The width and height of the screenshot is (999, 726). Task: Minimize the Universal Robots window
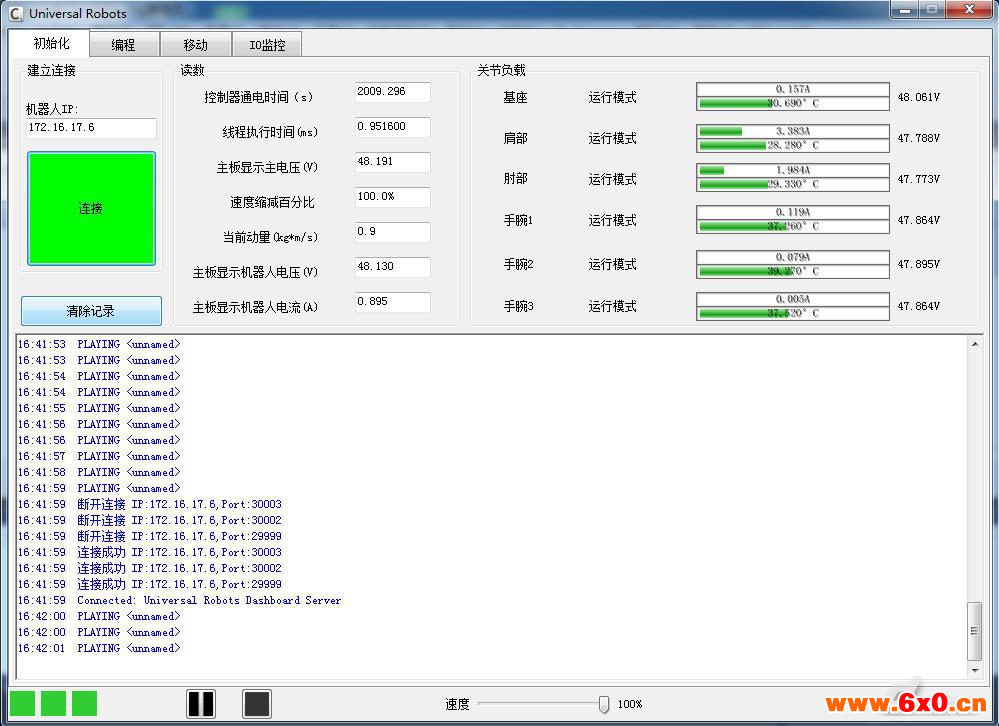tap(905, 10)
